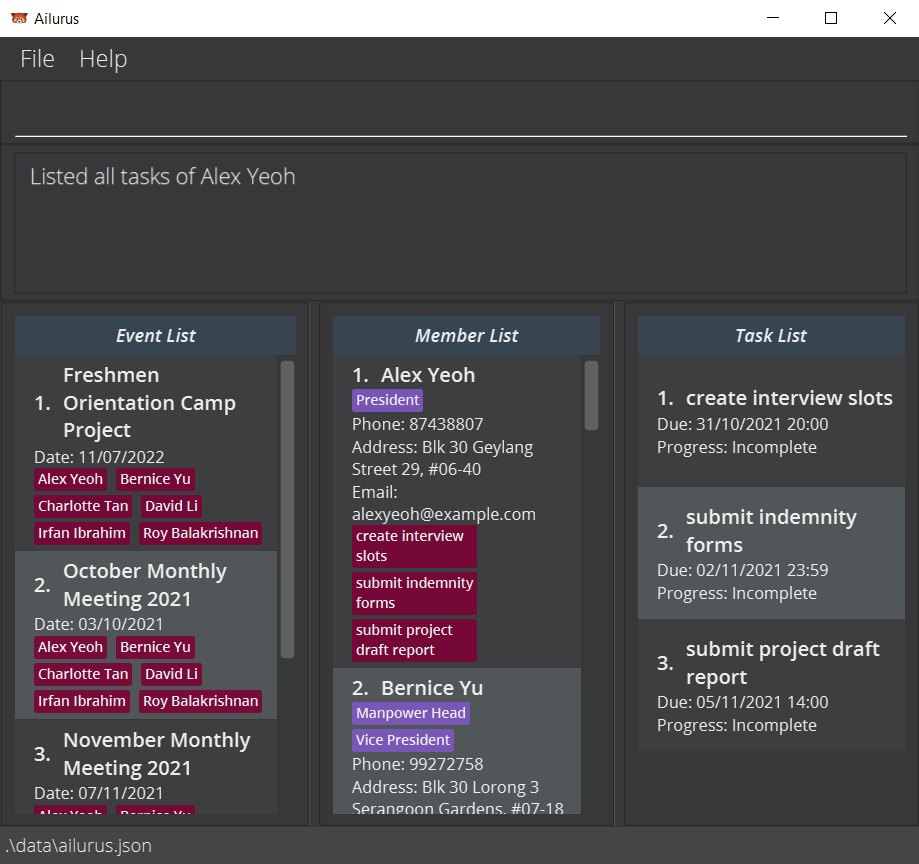
Task: Maximize the Ailurus window
Action: click(830, 18)
